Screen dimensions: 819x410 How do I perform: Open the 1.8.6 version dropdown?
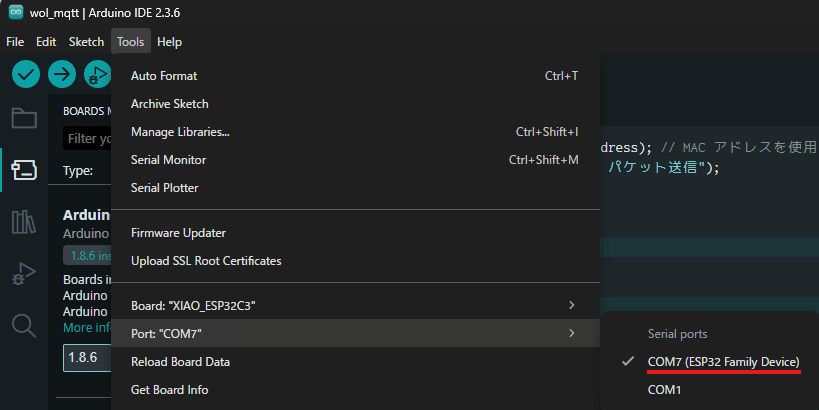[x=87, y=358]
